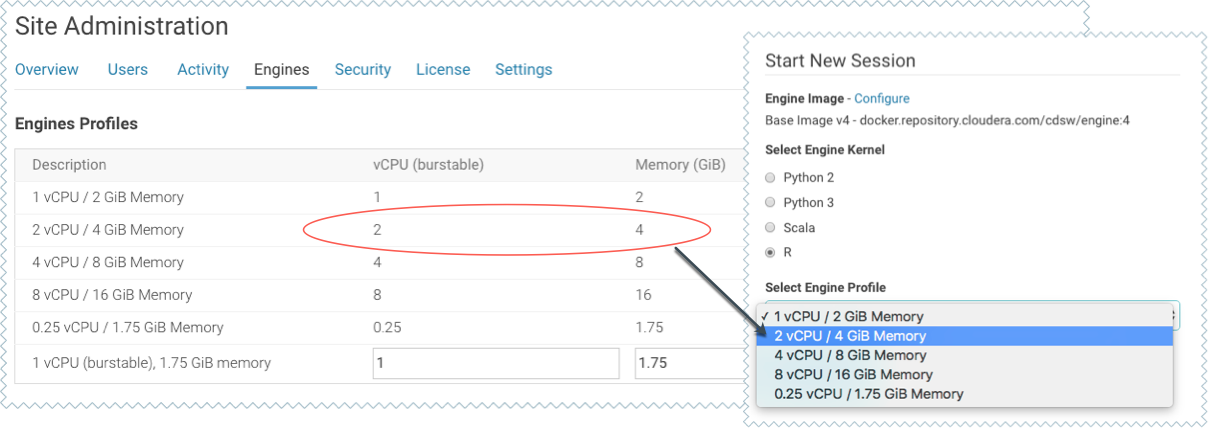Select the Engines tab
This screenshot has width=1210, height=429.
point(281,69)
